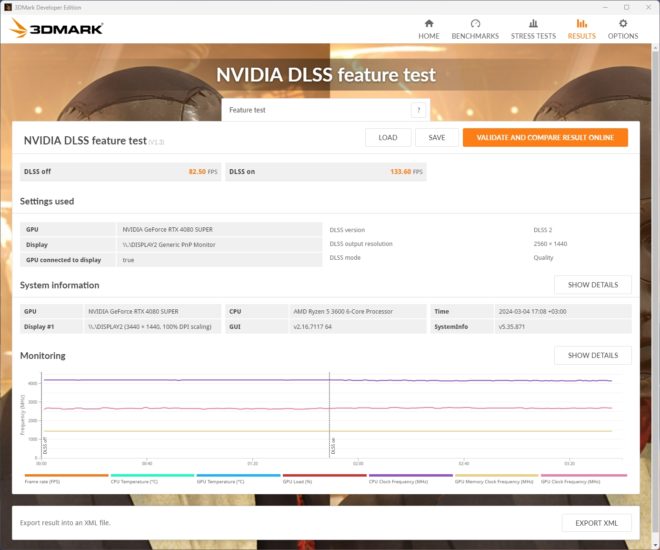
Task: Toggle CPU Temperature legend line
Action: [152, 478]
